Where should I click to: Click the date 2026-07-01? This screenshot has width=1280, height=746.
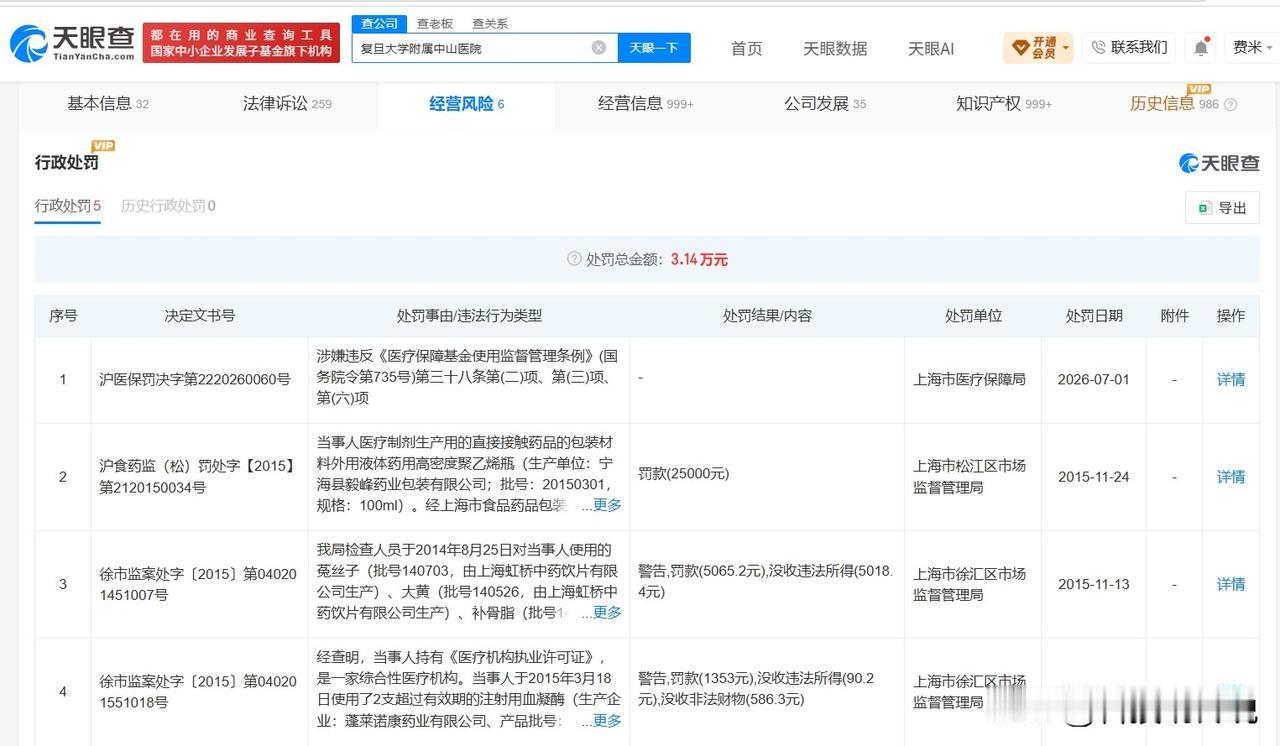[1093, 380]
